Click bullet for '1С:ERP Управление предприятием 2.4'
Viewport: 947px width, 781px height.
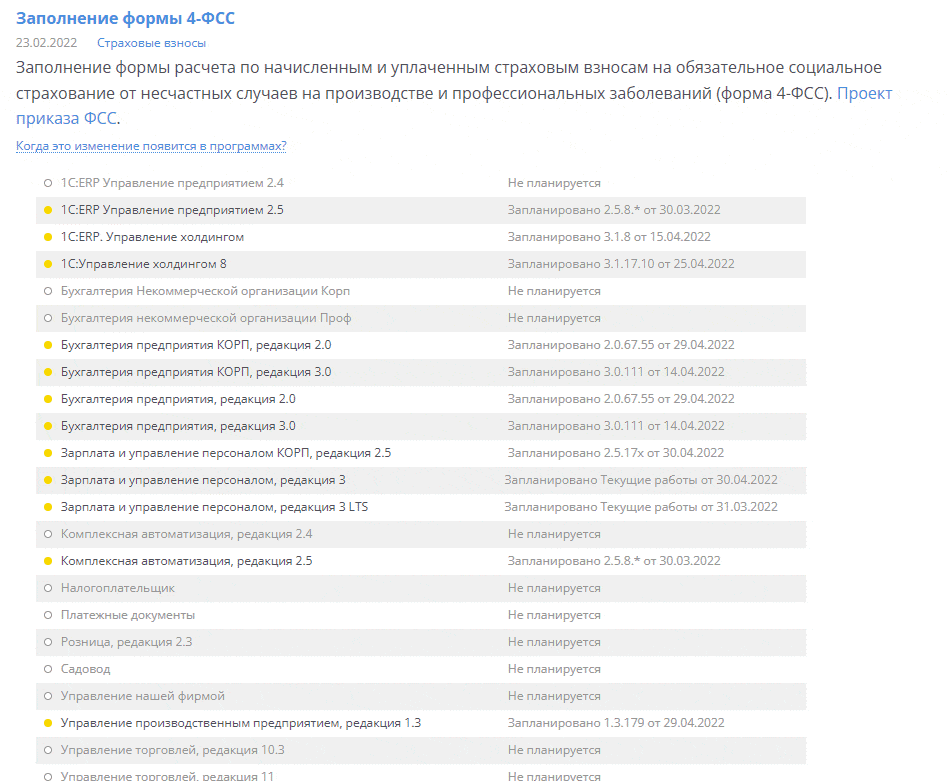click(48, 183)
